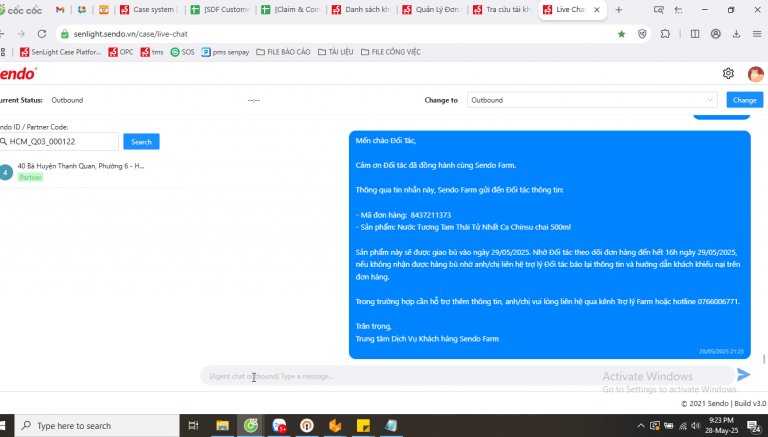Viewport: 768px width, 437px height.
Task: Open a new browser tab
Action: click(619, 10)
